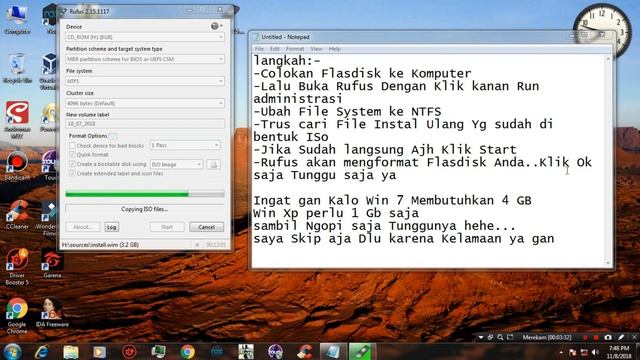Toggle Quick format checkbox
Screen dimensions: 640x360
pyautogui.click(x=72, y=155)
